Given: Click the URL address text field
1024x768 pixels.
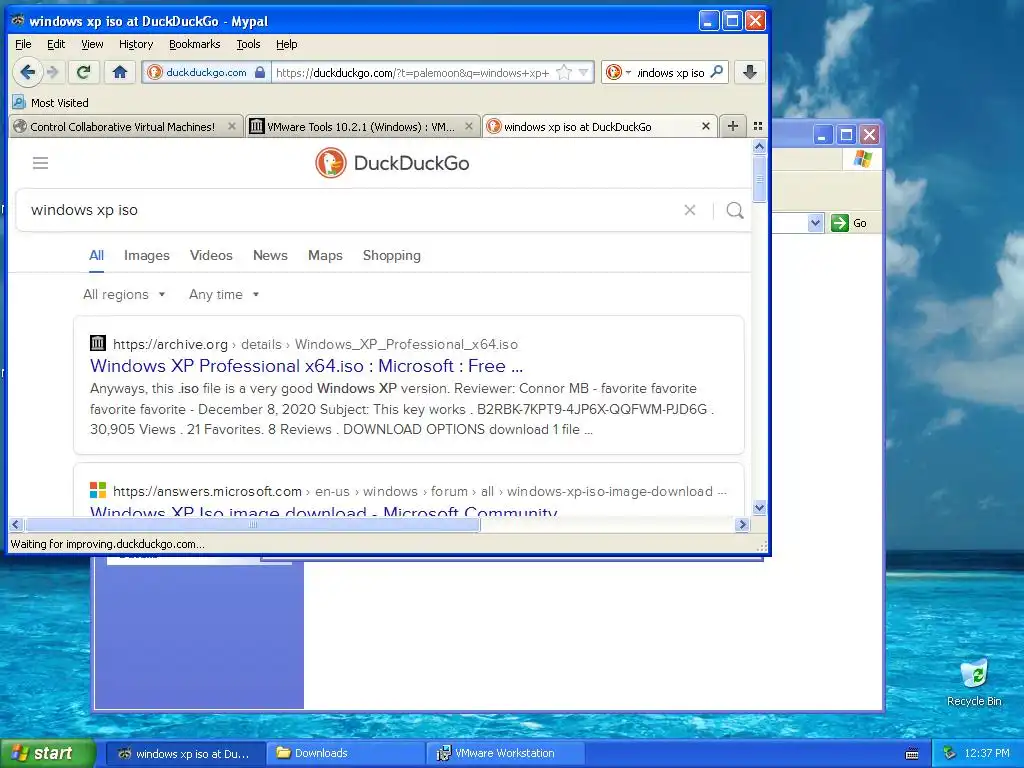Looking at the screenshot, I should 413,72.
